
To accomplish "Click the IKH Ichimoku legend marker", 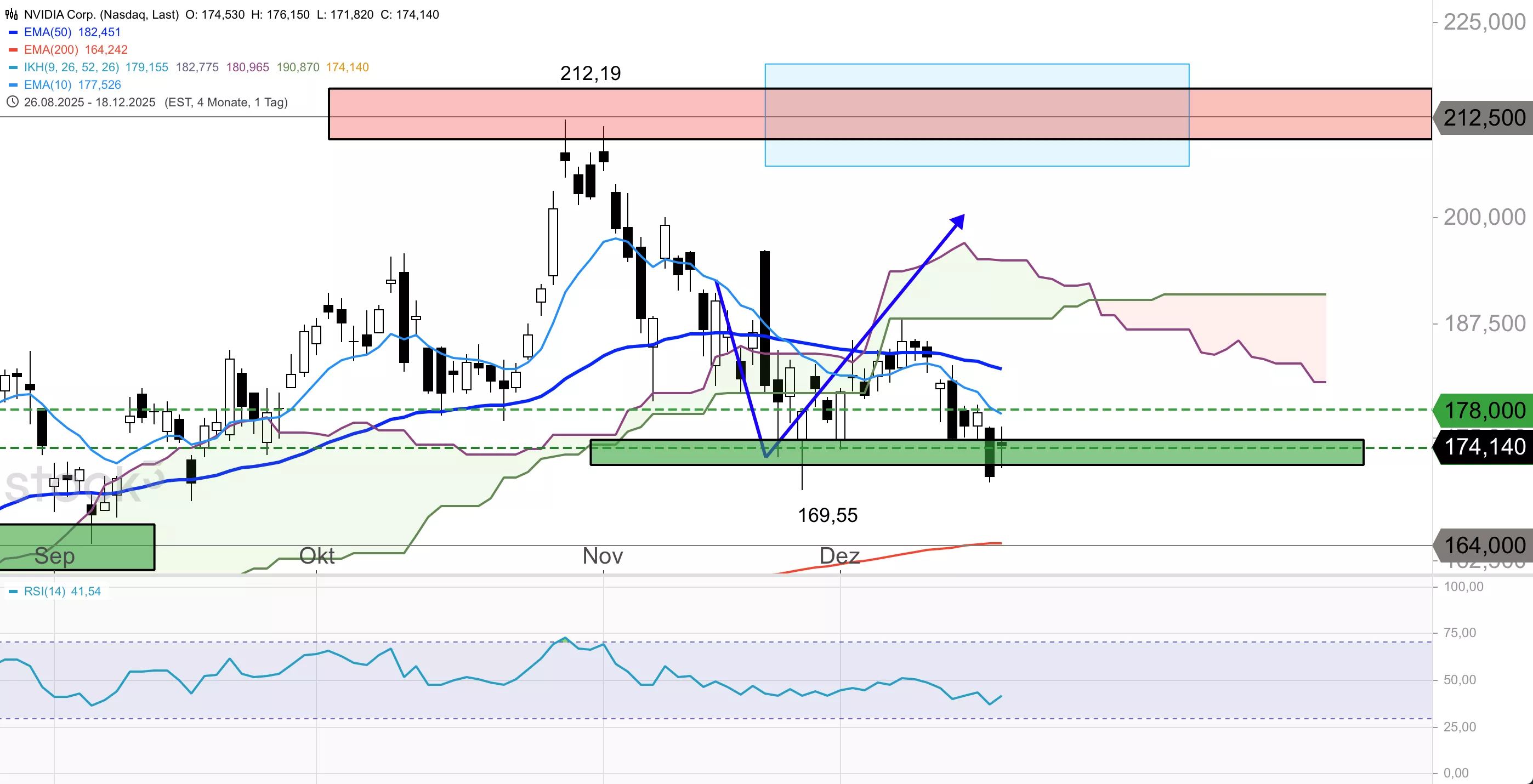I will (13, 67).
